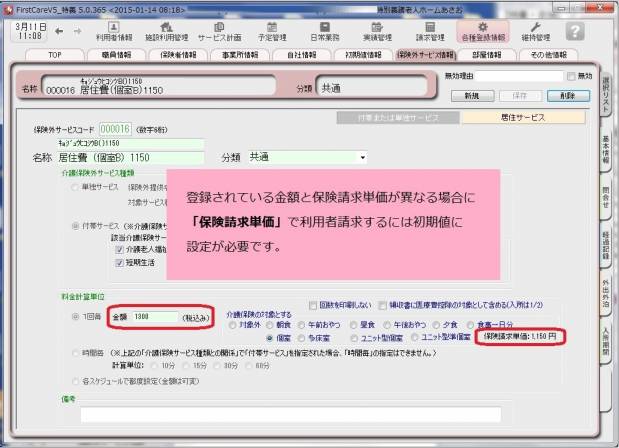Select the 時間毎 radio button
This screenshot has width=619, height=448.
pyautogui.click(x=75, y=352)
